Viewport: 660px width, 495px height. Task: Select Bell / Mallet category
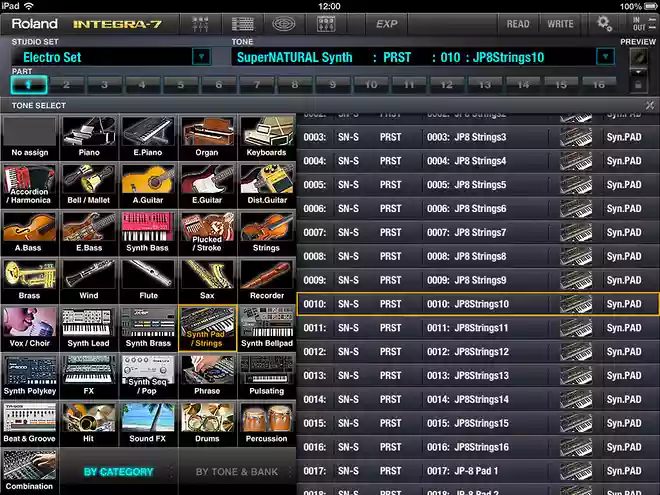(x=89, y=185)
